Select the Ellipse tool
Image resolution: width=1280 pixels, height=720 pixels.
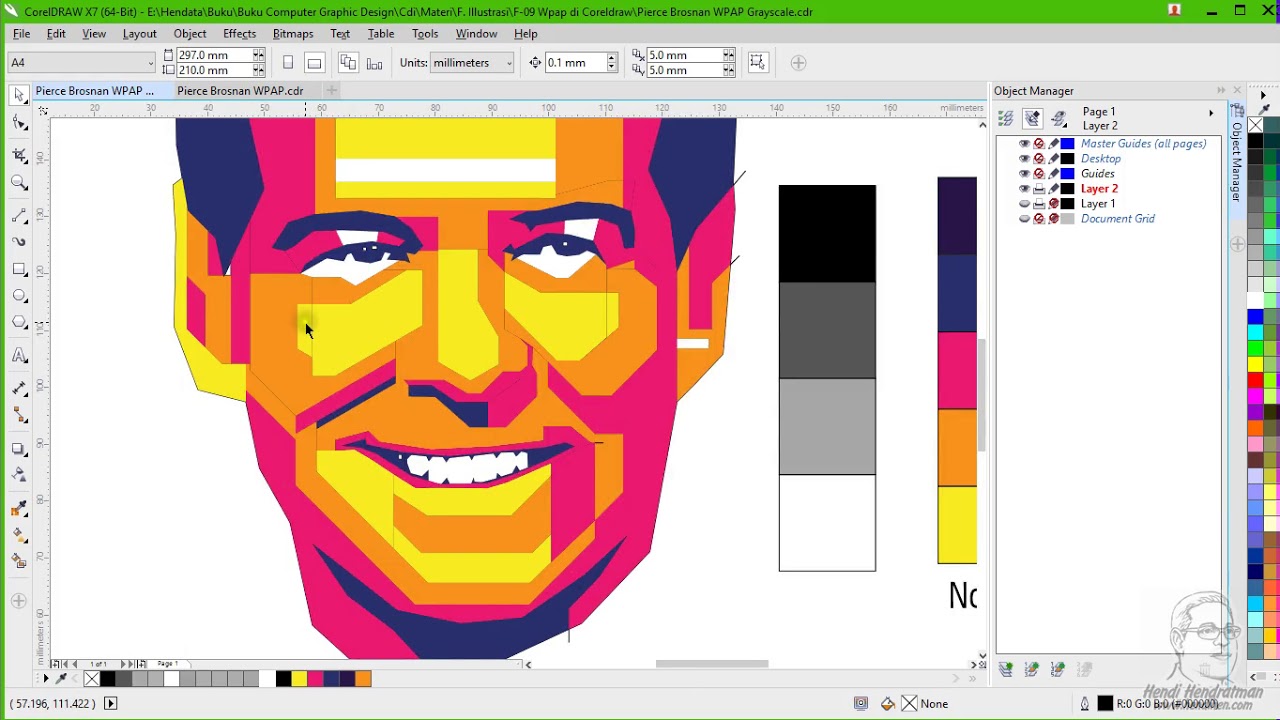(19, 296)
